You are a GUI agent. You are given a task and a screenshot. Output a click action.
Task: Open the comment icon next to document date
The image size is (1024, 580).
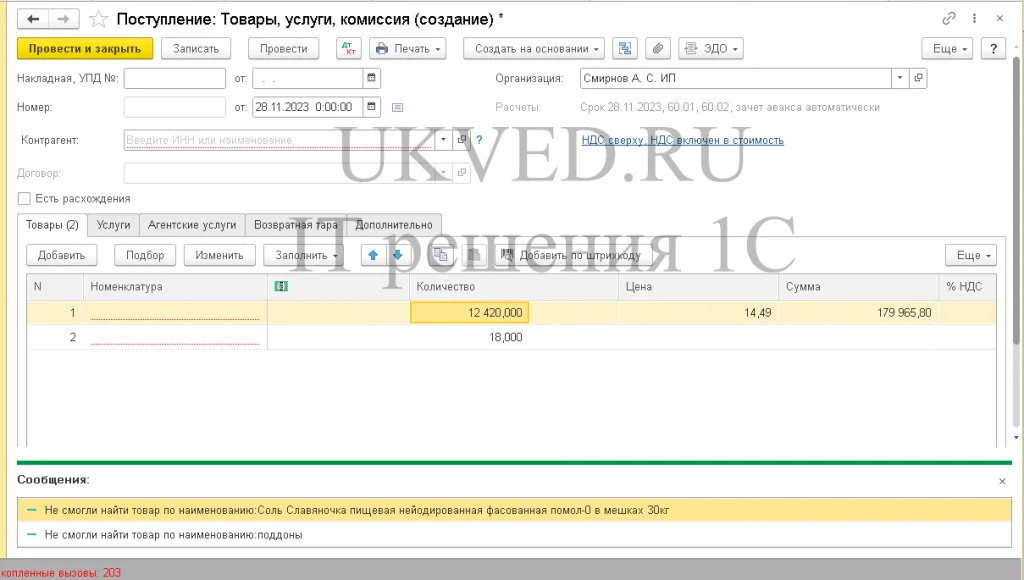(x=397, y=107)
